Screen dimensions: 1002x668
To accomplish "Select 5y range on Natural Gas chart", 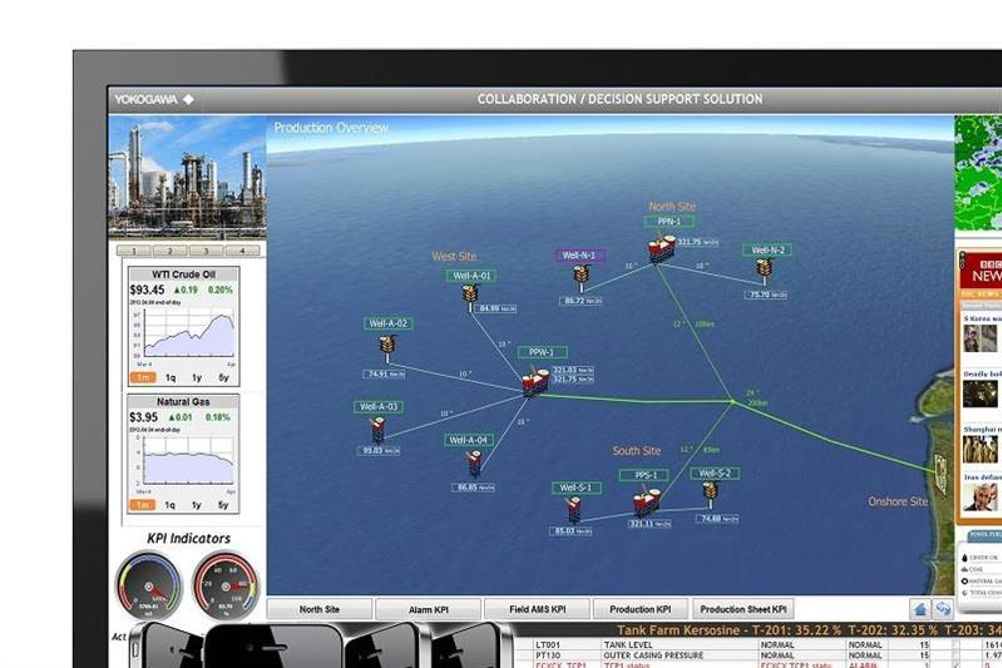I will pyautogui.click(x=224, y=505).
